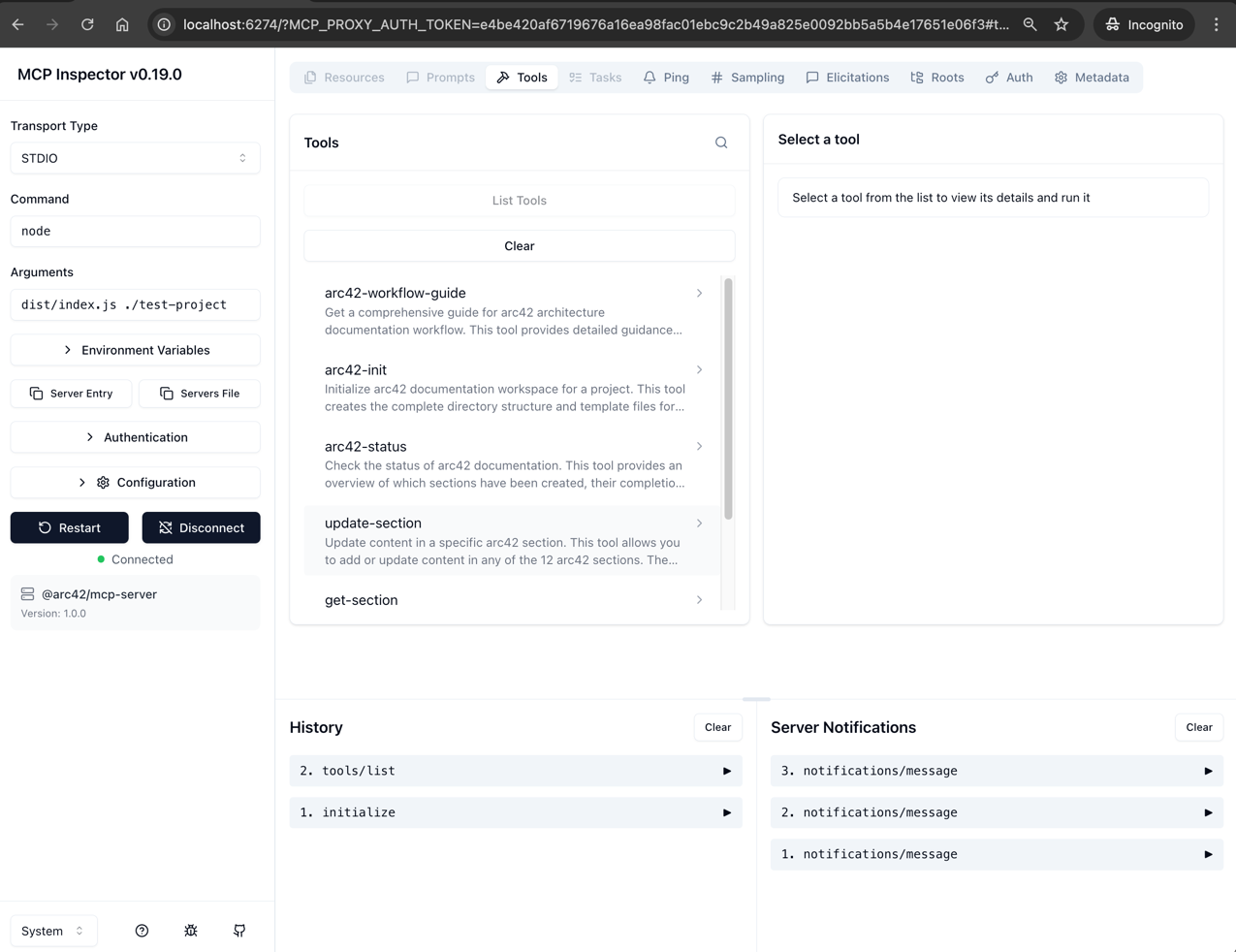Expand notification 2 message entry
The image size is (1236, 952).
(997, 812)
